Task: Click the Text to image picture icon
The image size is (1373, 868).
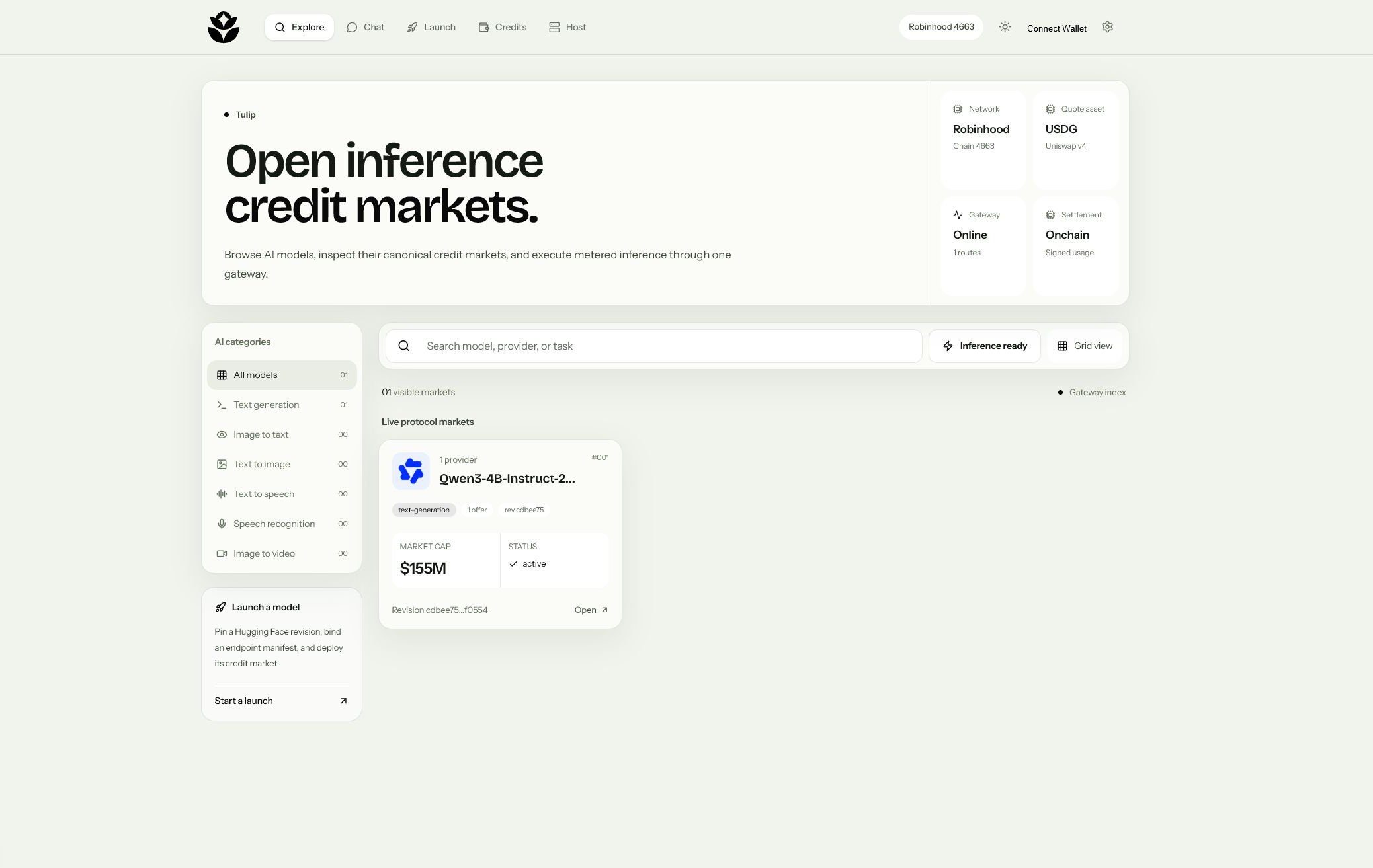Action: pos(222,464)
